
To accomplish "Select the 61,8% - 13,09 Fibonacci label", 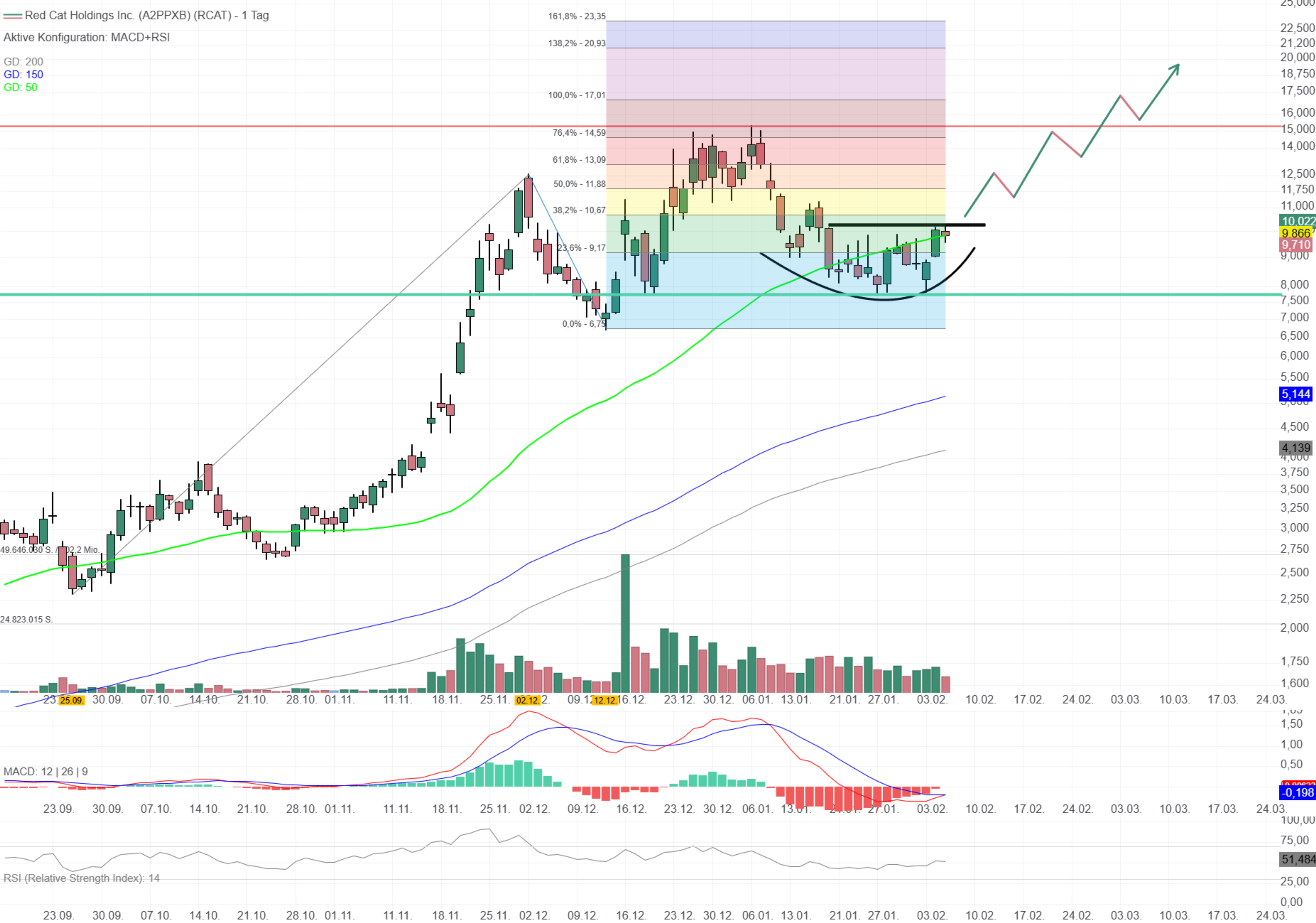I will (x=579, y=160).
